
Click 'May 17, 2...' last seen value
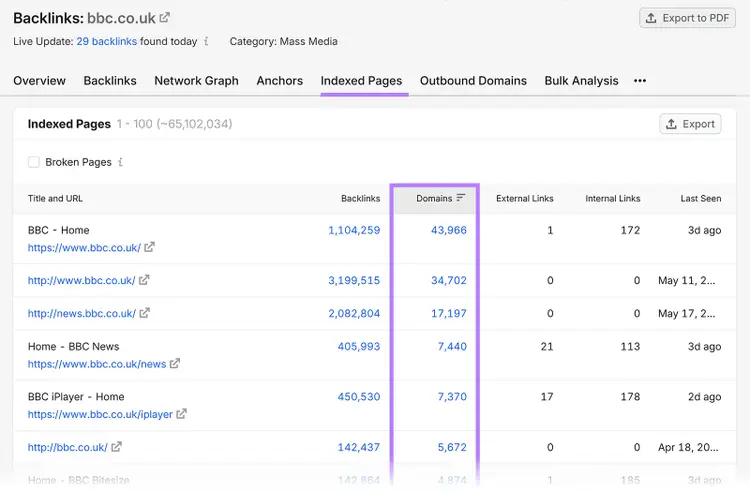(x=687, y=313)
